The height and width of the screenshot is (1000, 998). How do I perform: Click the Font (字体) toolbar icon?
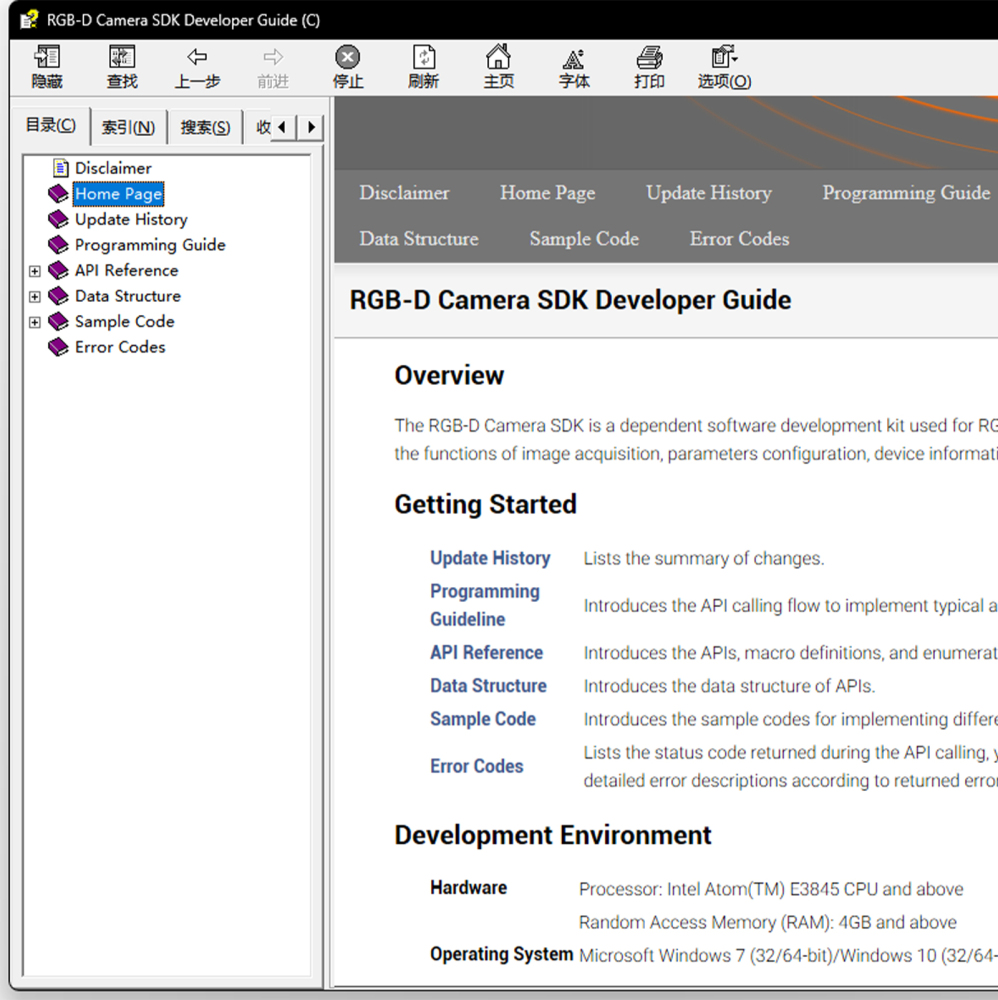click(x=574, y=66)
